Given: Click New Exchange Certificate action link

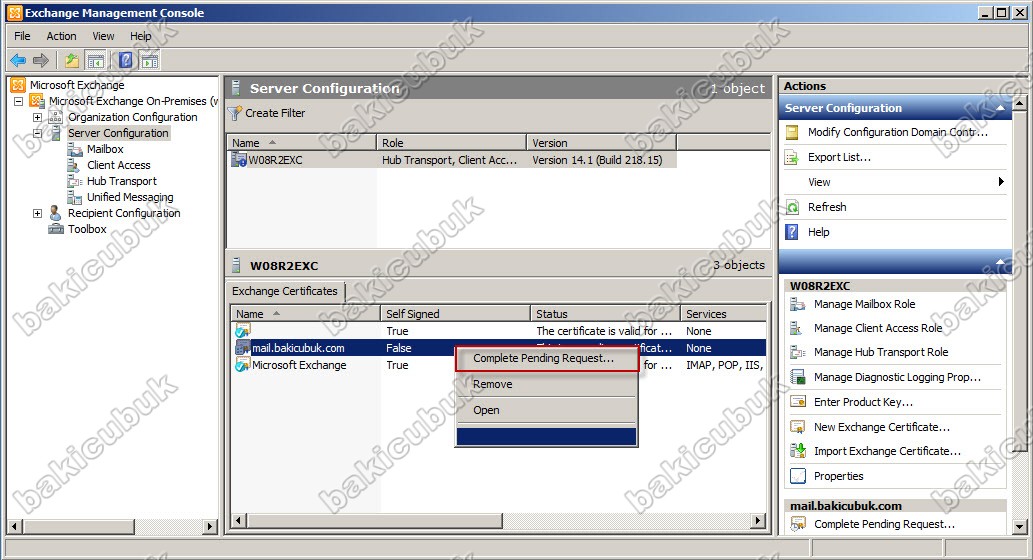Looking at the screenshot, I should [x=881, y=427].
